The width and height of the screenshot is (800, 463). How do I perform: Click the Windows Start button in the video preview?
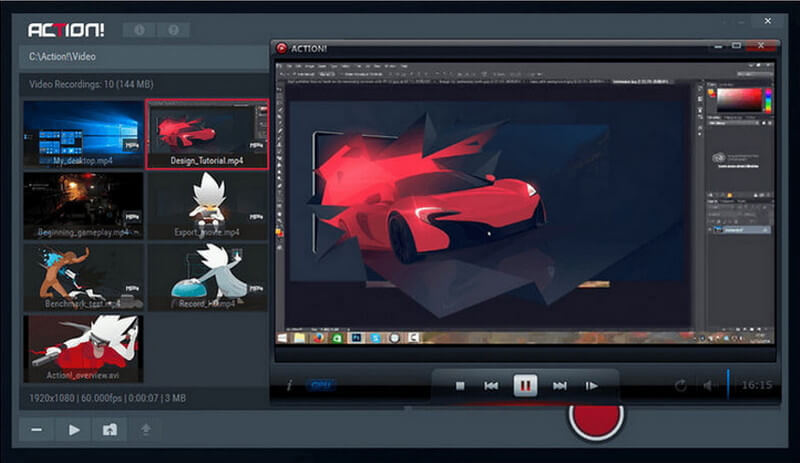282,338
